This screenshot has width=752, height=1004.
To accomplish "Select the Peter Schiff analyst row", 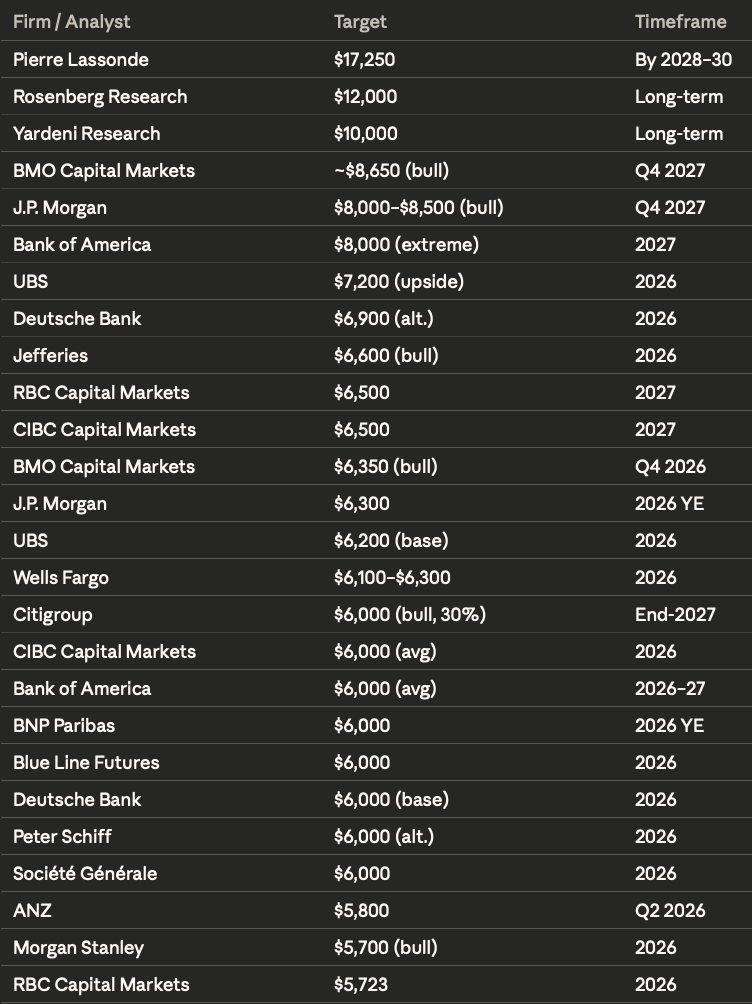I will coord(62,837).
